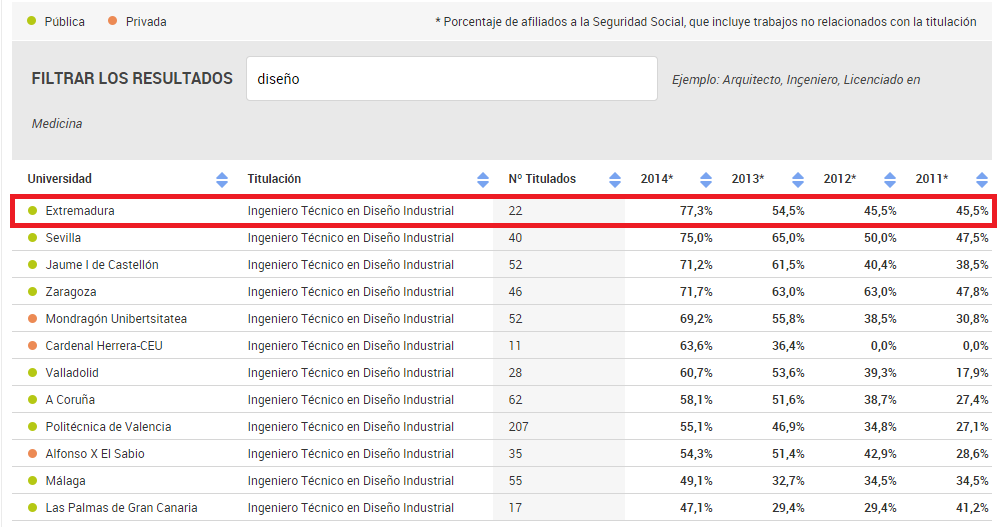1002x527 pixels.
Task: Sort by 2013 percentage arrows
Action: click(x=798, y=179)
